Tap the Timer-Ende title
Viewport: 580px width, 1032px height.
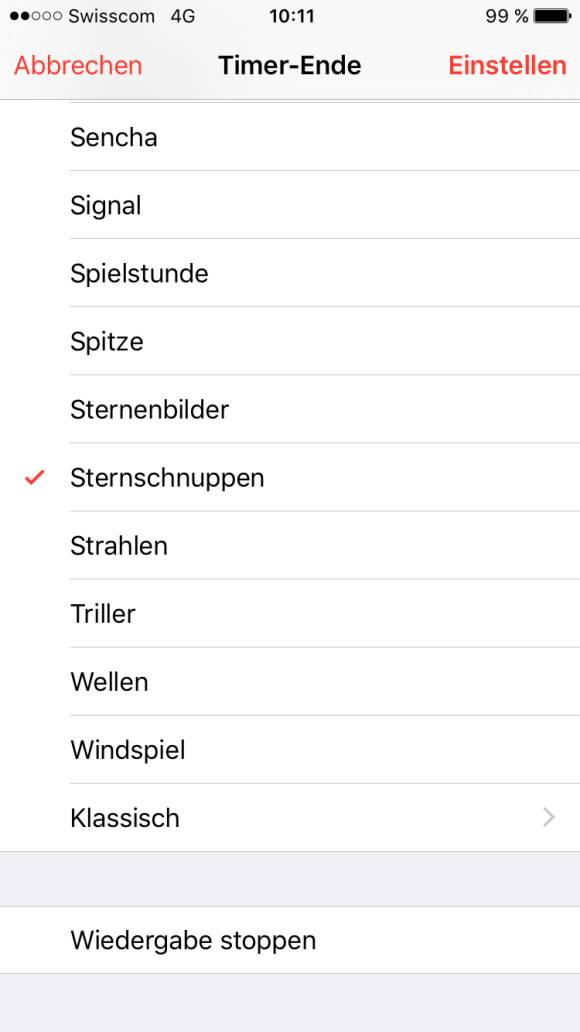point(290,65)
